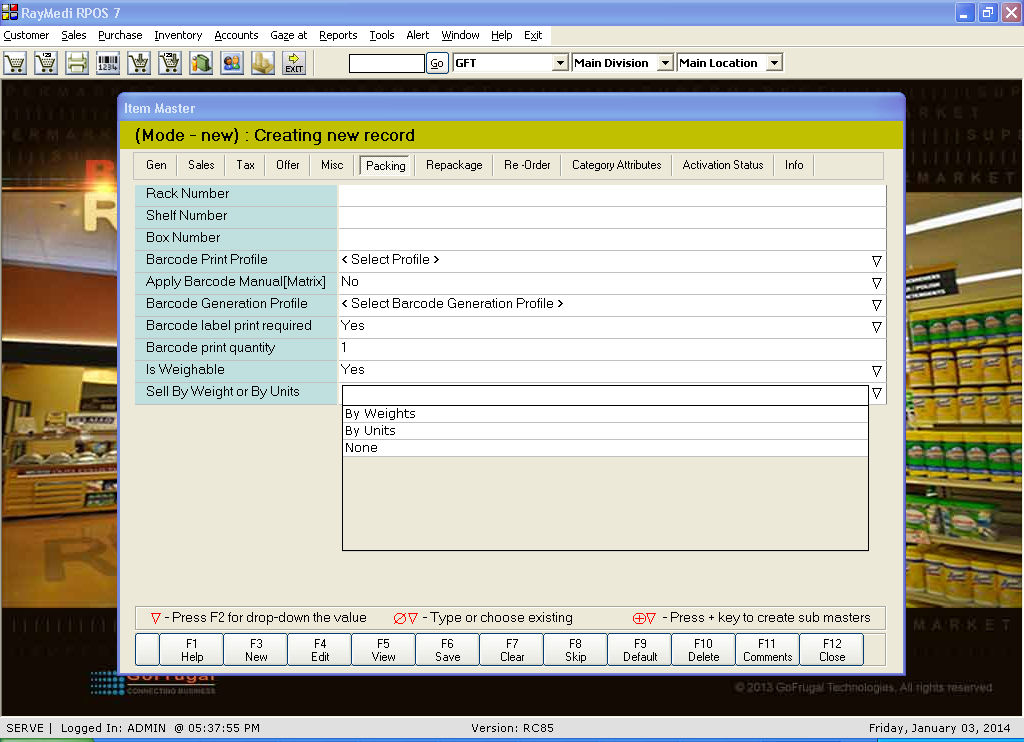
Task: Click the barcode icon in toolbar
Action: point(108,63)
